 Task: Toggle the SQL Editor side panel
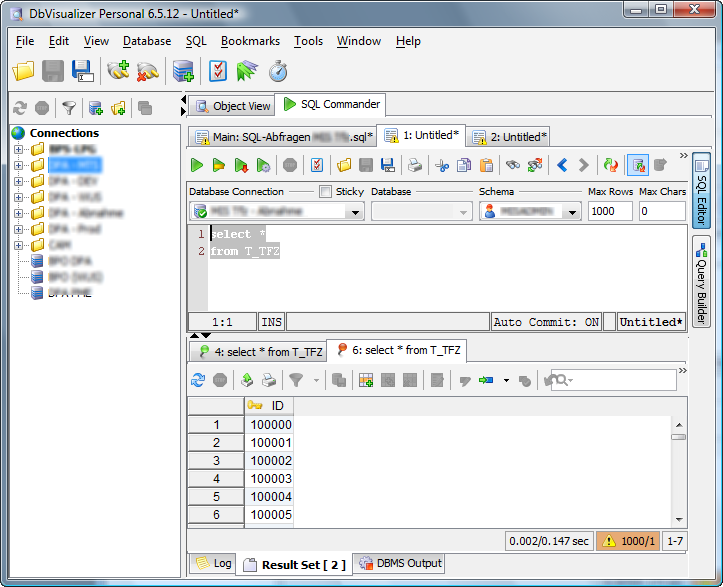click(701, 190)
